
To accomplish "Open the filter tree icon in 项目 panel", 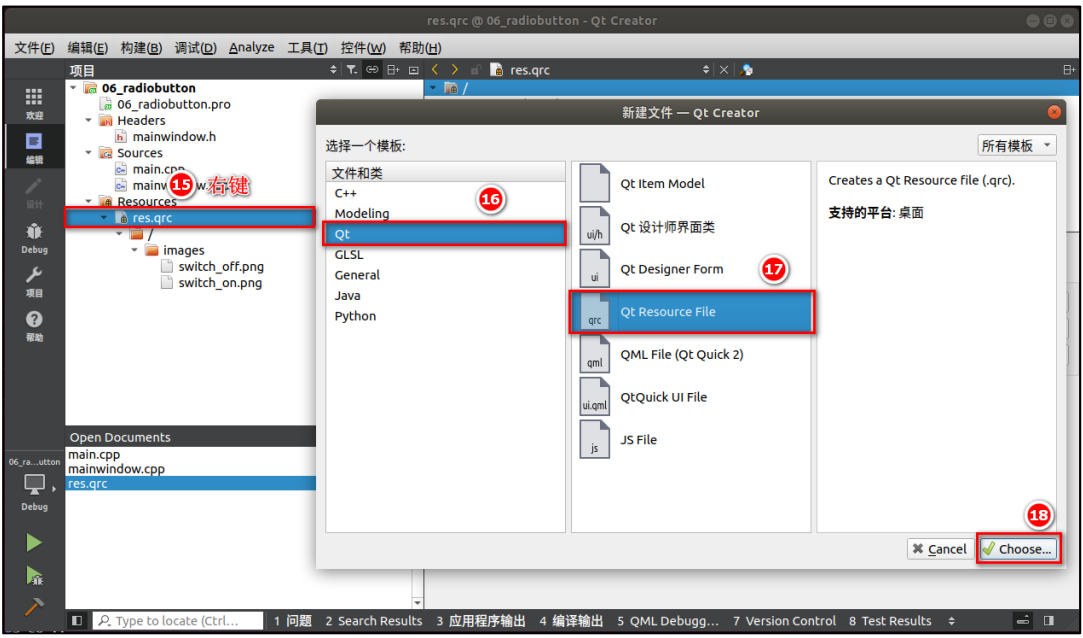I will pyautogui.click(x=352, y=70).
